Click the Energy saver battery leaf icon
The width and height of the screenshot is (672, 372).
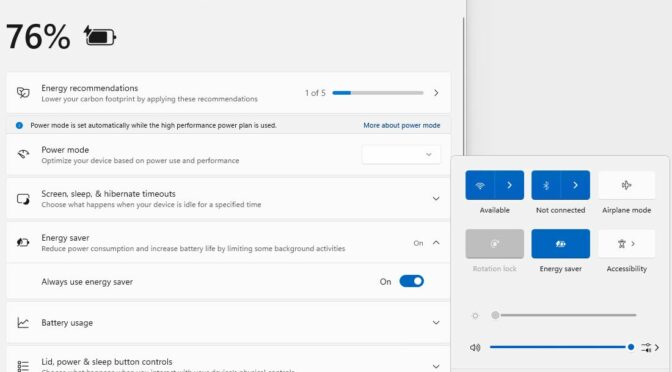[x=23, y=243]
